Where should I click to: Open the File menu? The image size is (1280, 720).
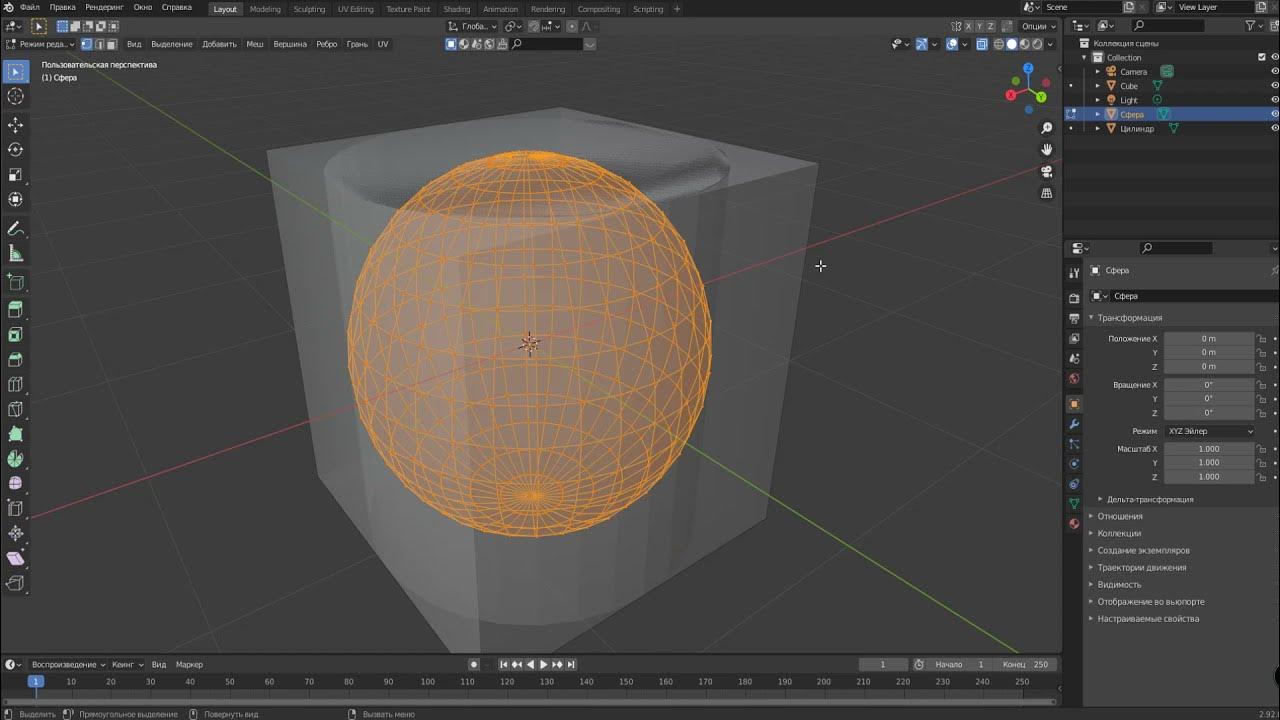pos(30,8)
